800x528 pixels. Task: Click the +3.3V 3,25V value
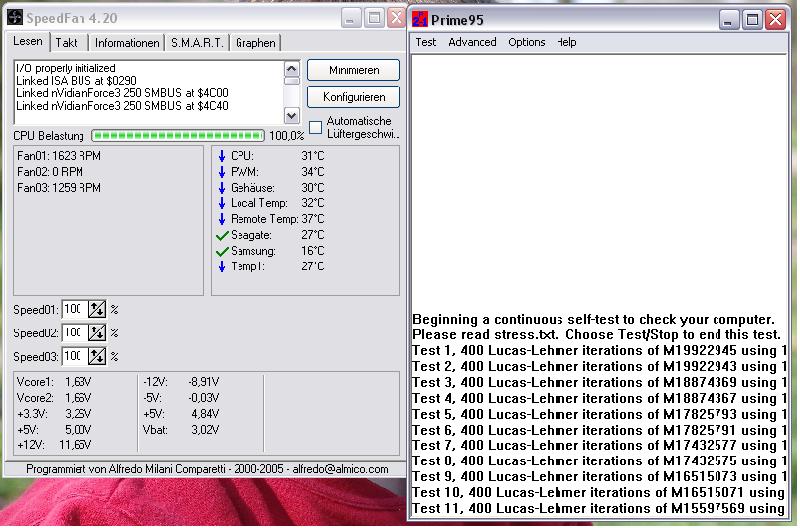coord(79,414)
